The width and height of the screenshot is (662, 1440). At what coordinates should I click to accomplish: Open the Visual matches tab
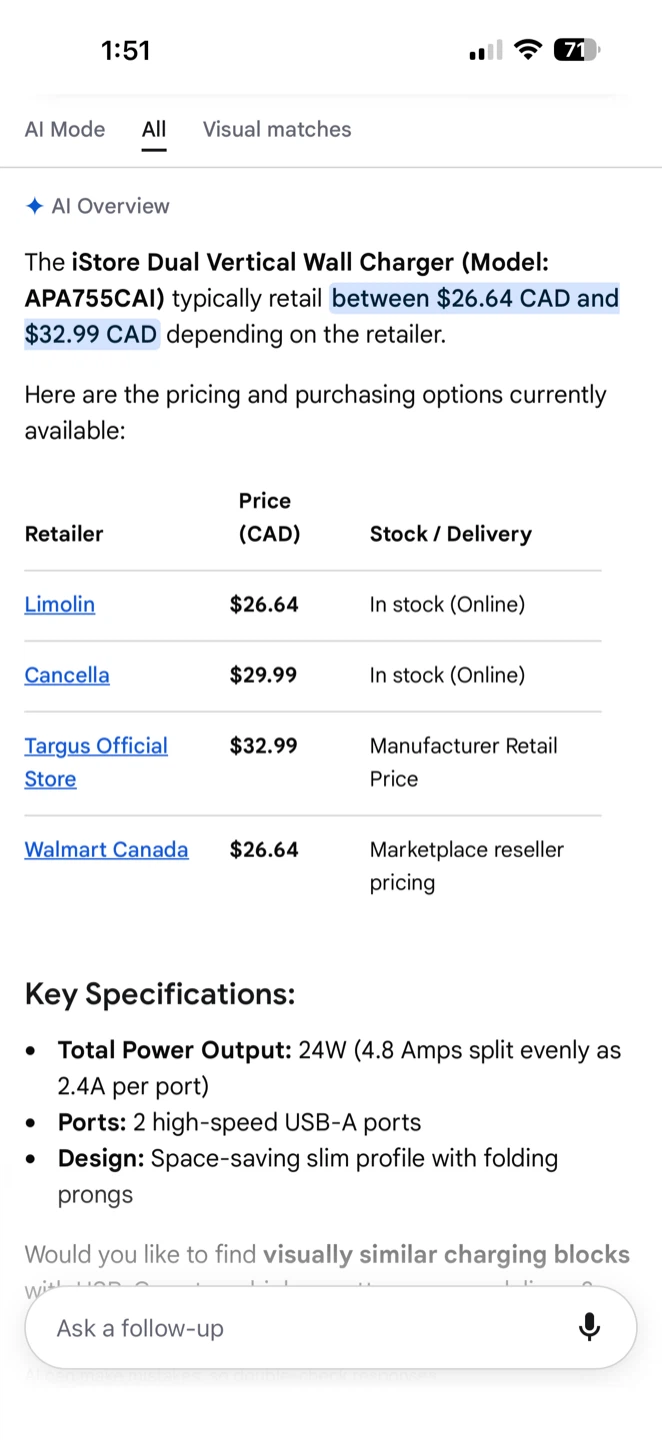[x=277, y=129]
